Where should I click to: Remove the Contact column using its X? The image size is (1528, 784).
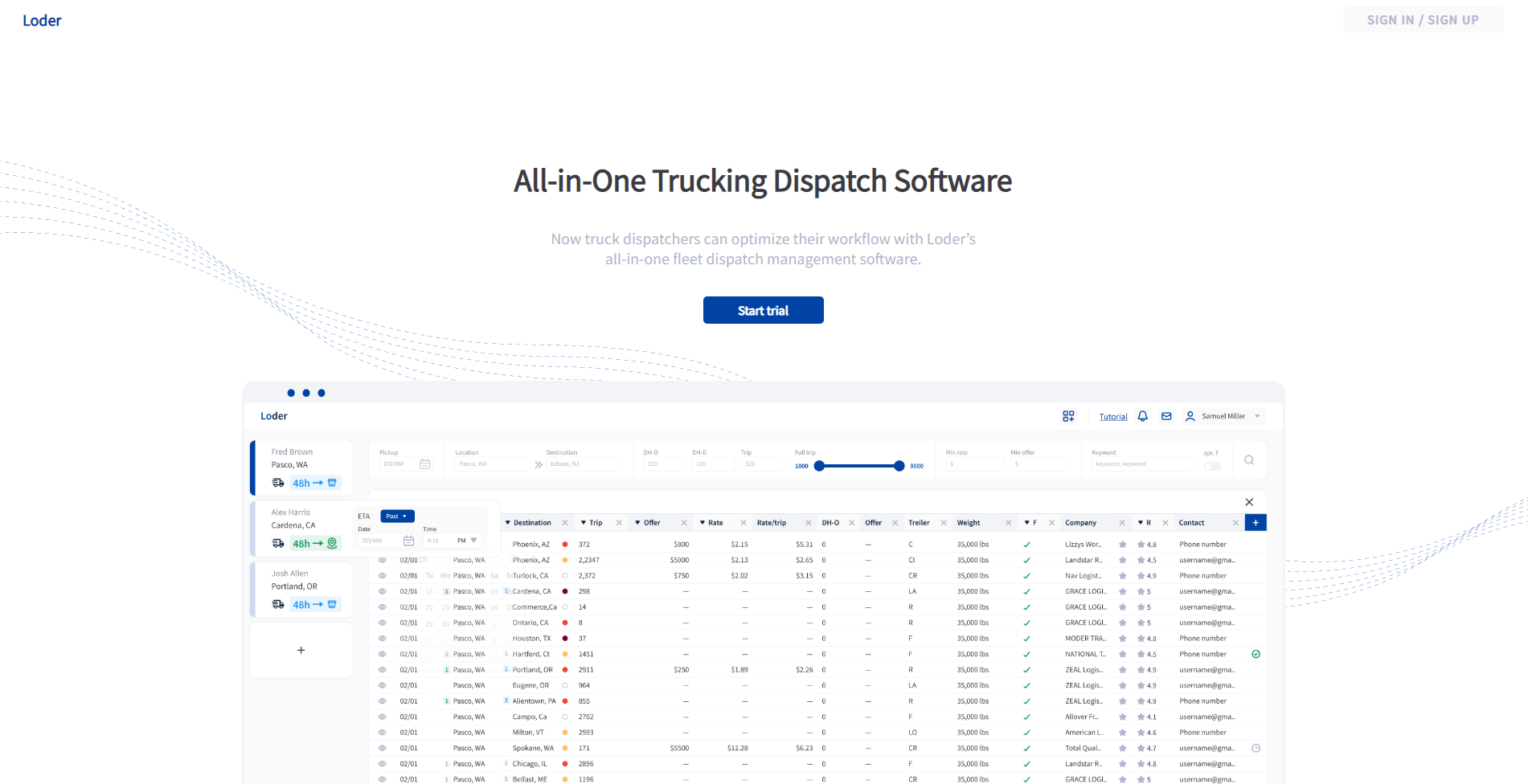tap(1235, 523)
